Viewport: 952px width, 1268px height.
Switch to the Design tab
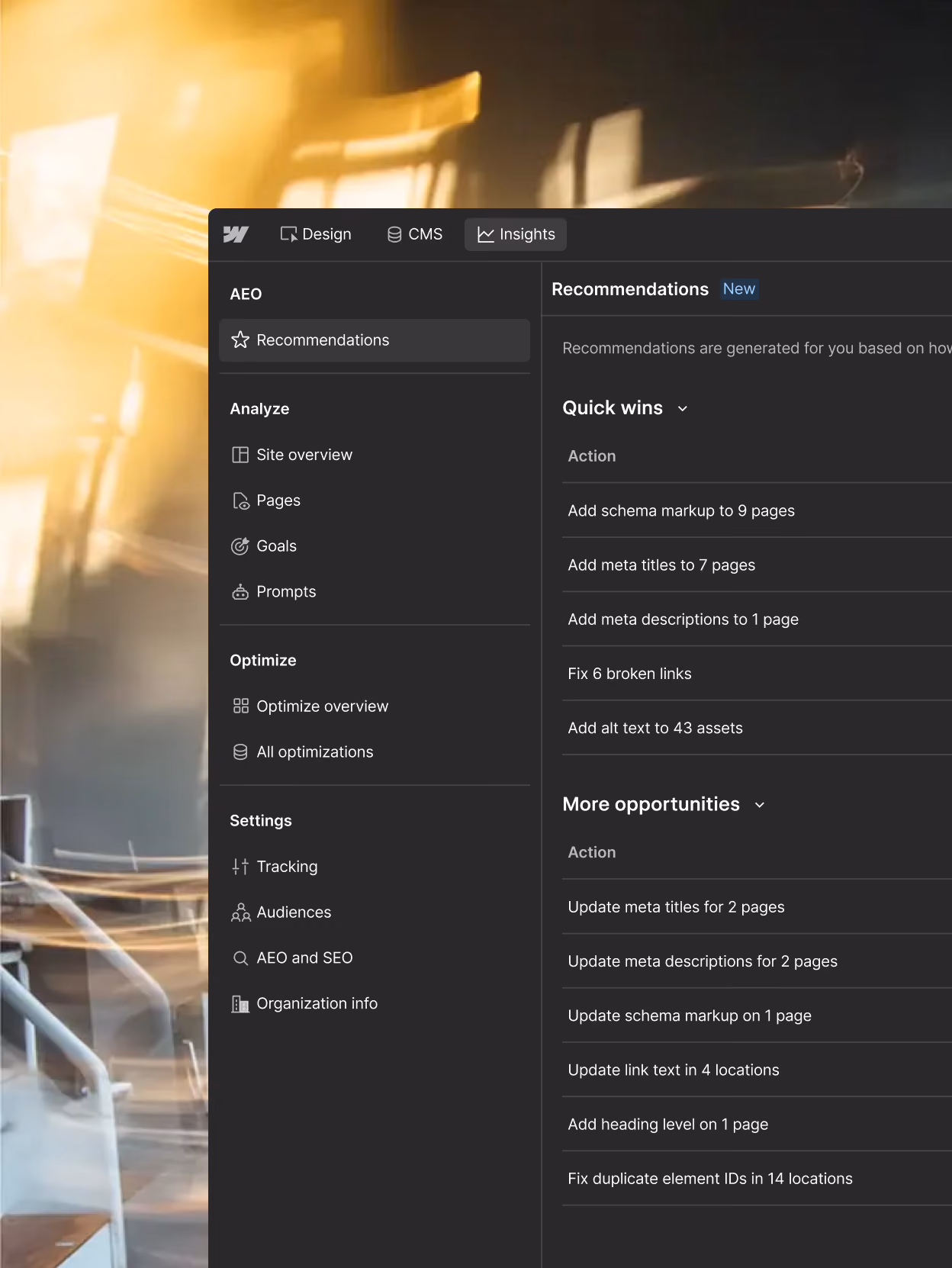(316, 234)
